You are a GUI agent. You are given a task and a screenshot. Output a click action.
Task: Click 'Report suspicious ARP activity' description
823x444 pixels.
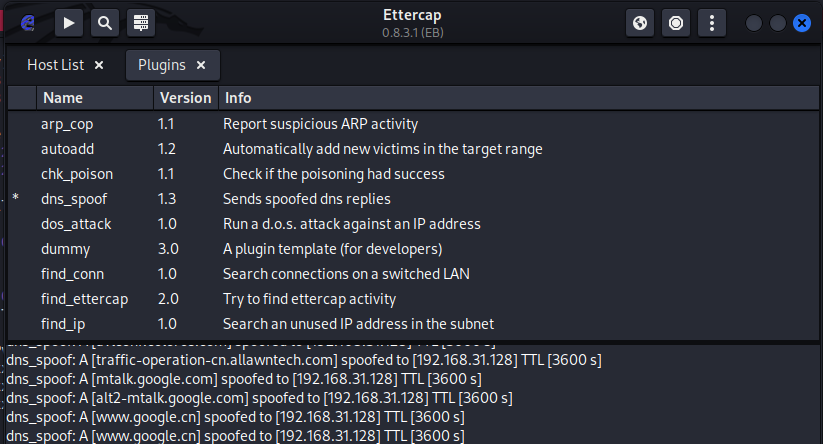click(320, 124)
